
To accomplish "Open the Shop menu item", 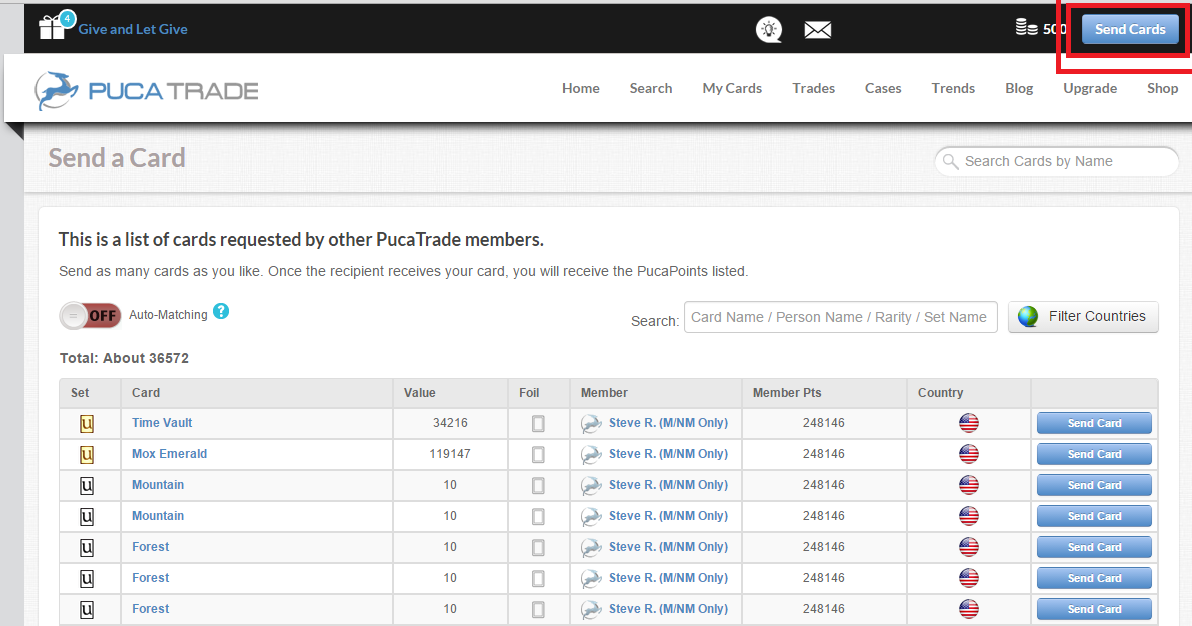I will (x=1162, y=88).
